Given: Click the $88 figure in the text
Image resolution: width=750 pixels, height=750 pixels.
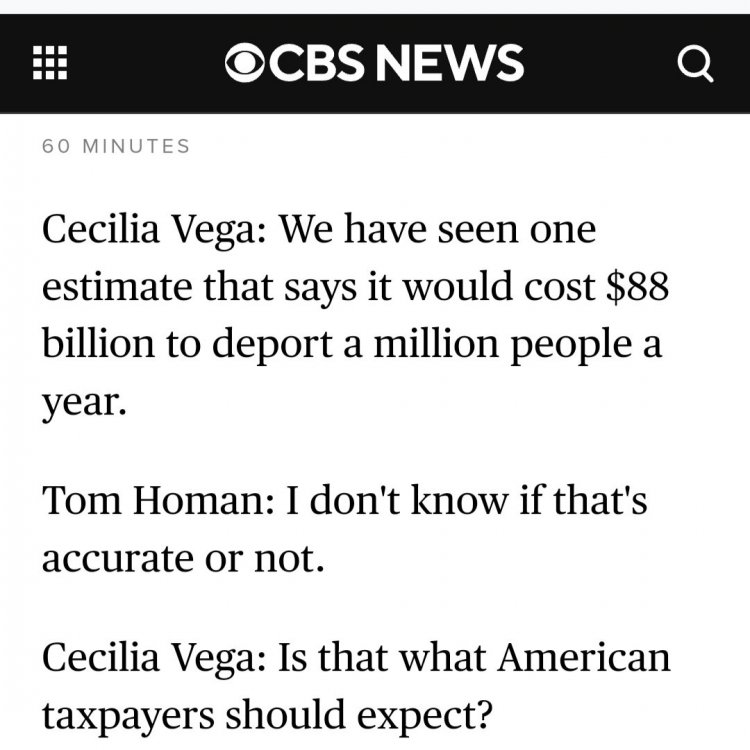Looking at the screenshot, I should click(x=638, y=287).
